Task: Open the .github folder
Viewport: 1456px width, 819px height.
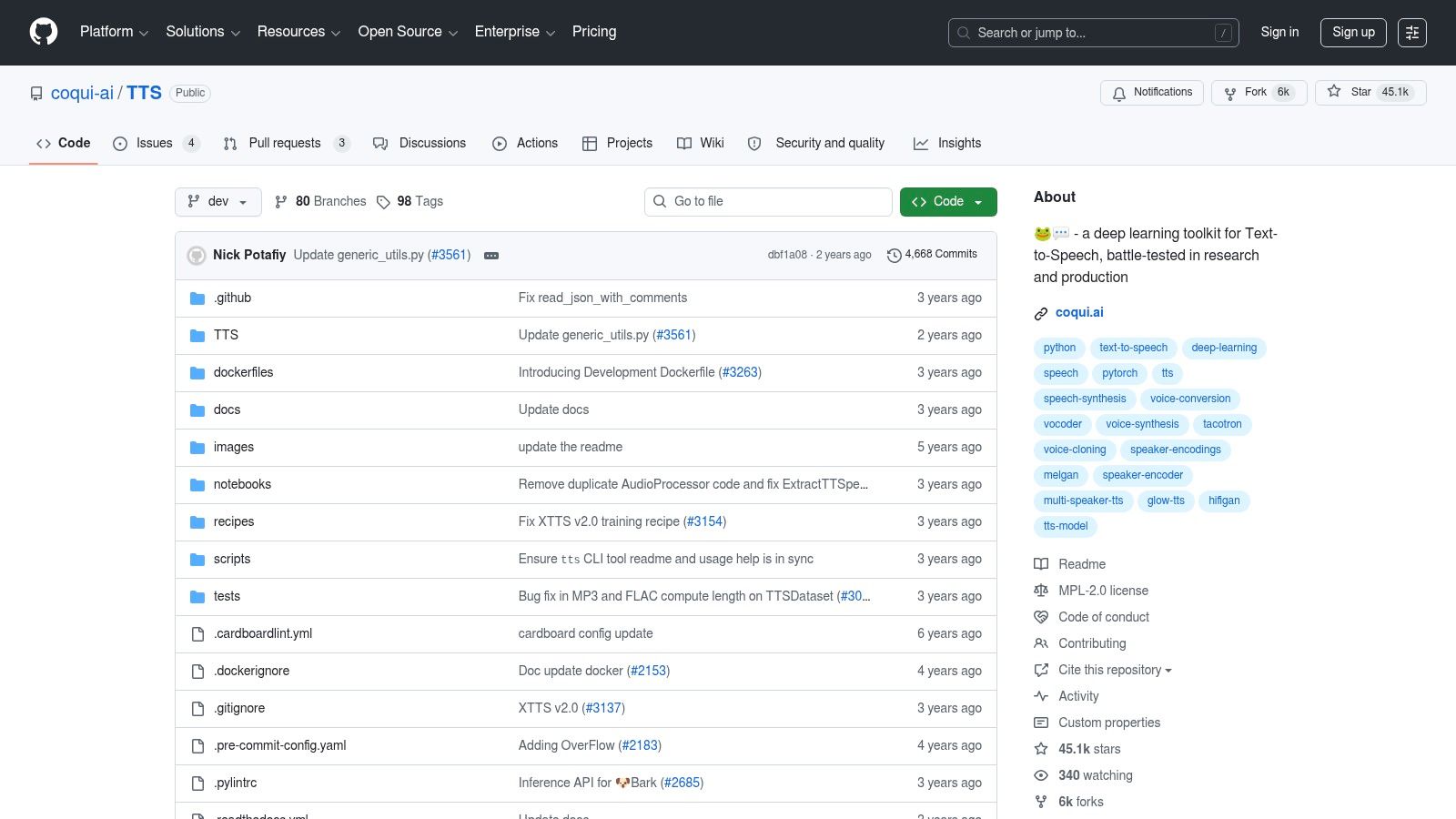Action: tap(232, 298)
